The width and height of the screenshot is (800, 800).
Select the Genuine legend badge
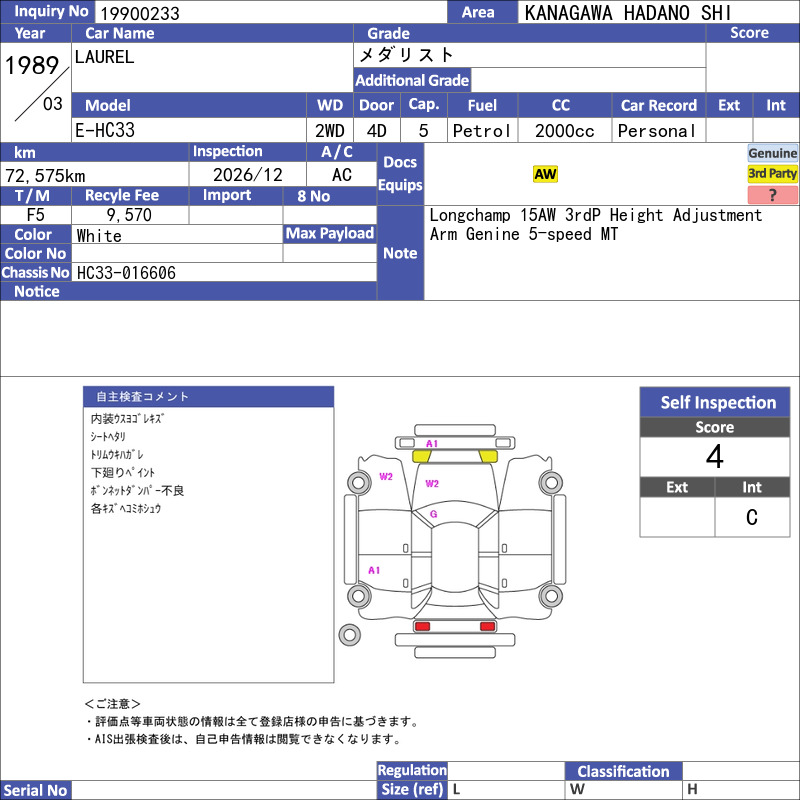[772, 153]
